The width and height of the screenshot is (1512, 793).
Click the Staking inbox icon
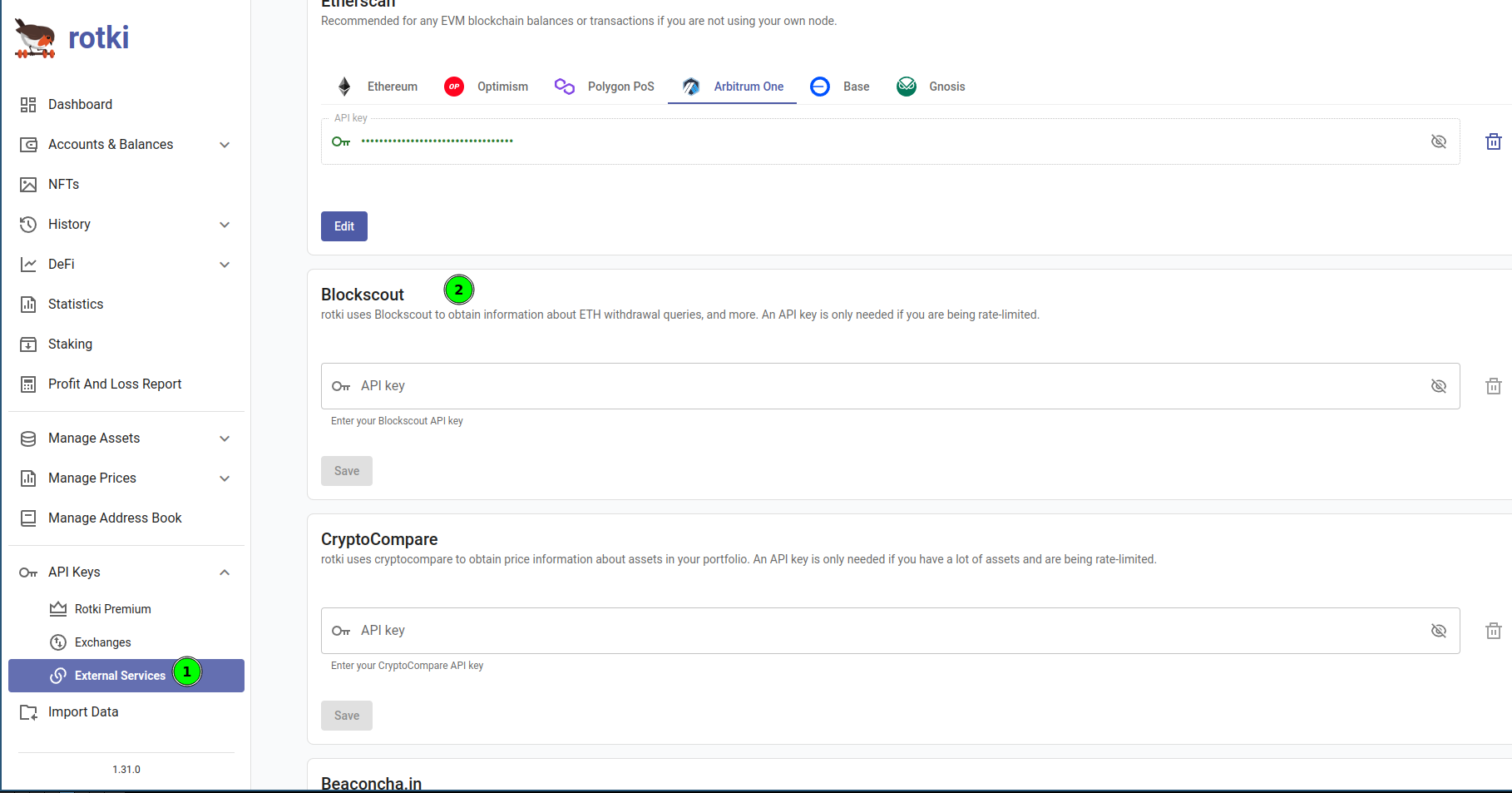click(x=28, y=344)
